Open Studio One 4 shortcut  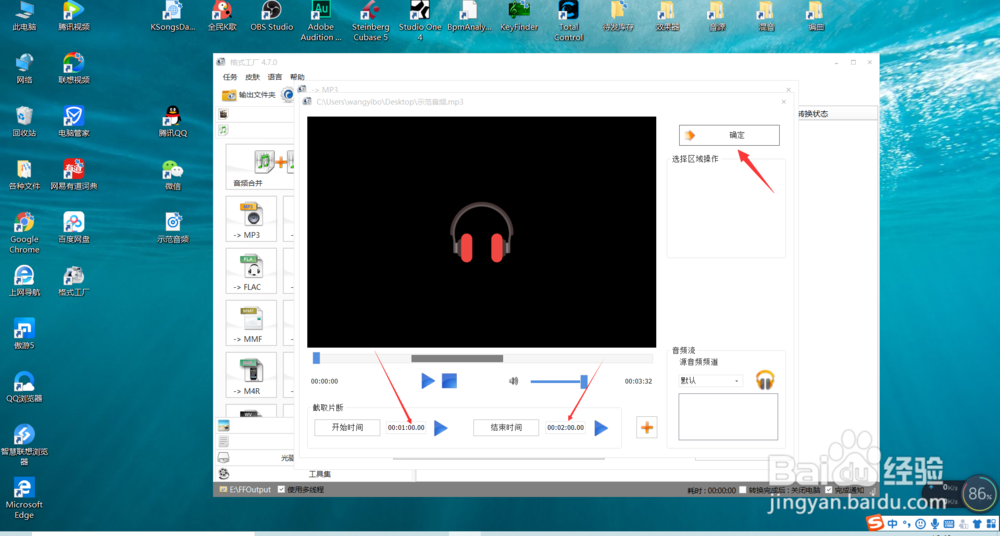click(420, 21)
